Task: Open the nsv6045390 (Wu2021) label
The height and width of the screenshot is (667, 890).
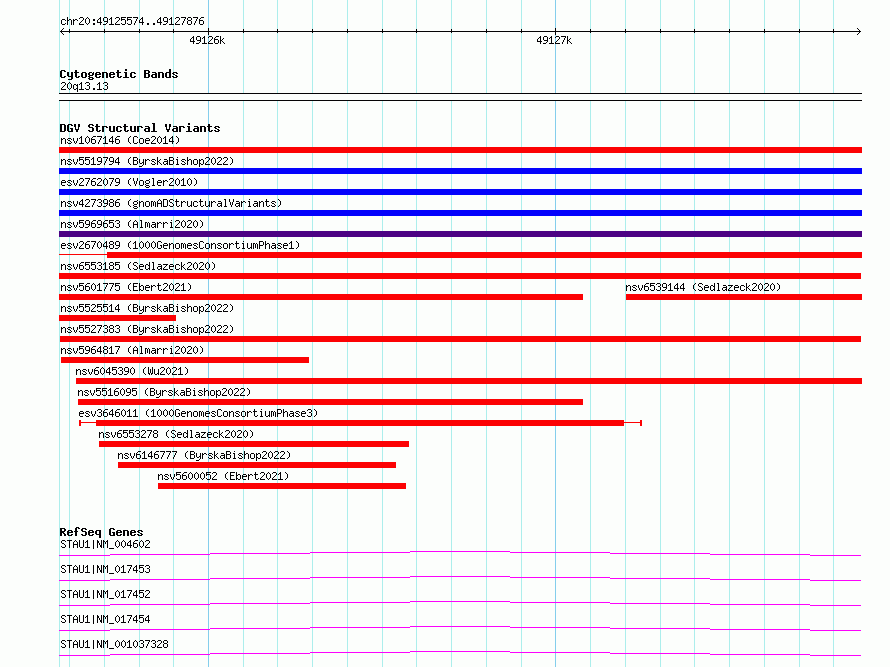Action: [132, 371]
